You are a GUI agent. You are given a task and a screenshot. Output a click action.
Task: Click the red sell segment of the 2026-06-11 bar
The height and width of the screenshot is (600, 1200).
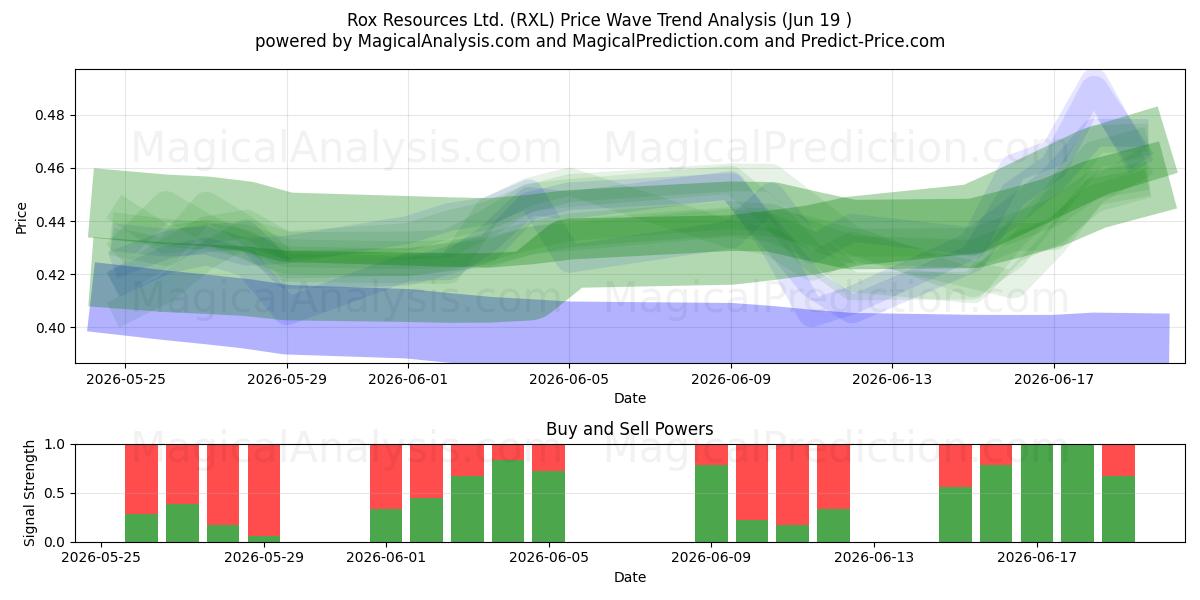click(x=792, y=484)
